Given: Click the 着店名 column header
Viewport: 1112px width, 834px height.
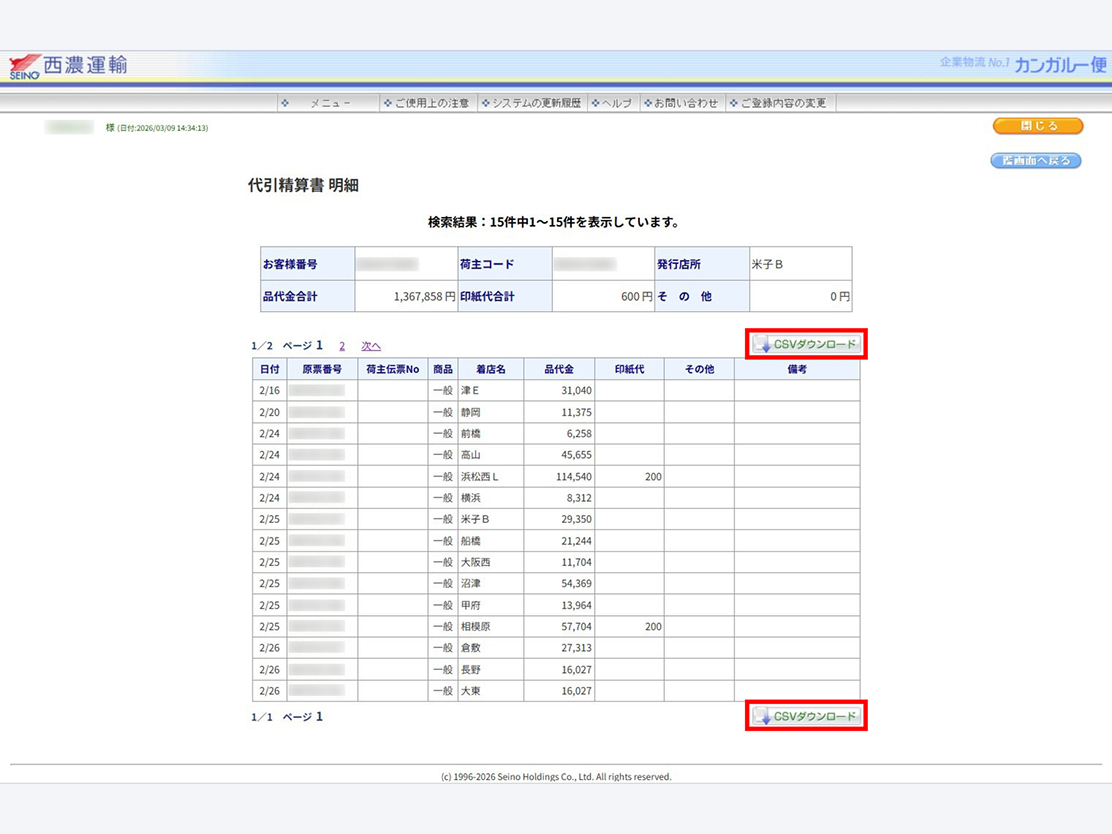Looking at the screenshot, I should tap(491, 369).
